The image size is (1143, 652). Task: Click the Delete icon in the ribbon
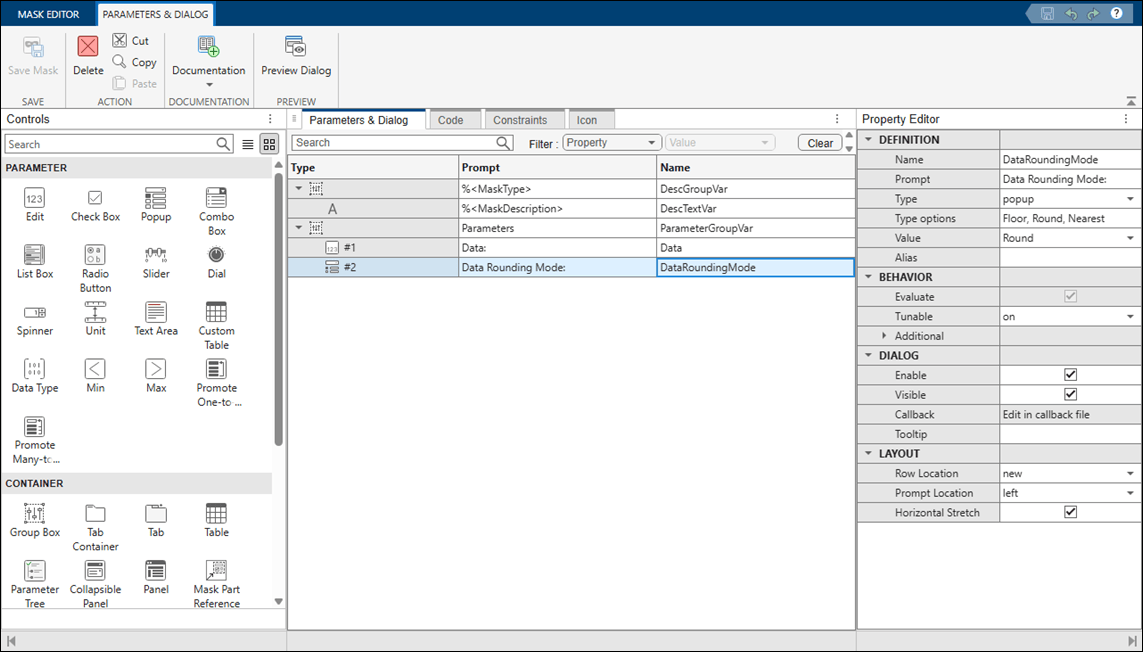(87, 47)
